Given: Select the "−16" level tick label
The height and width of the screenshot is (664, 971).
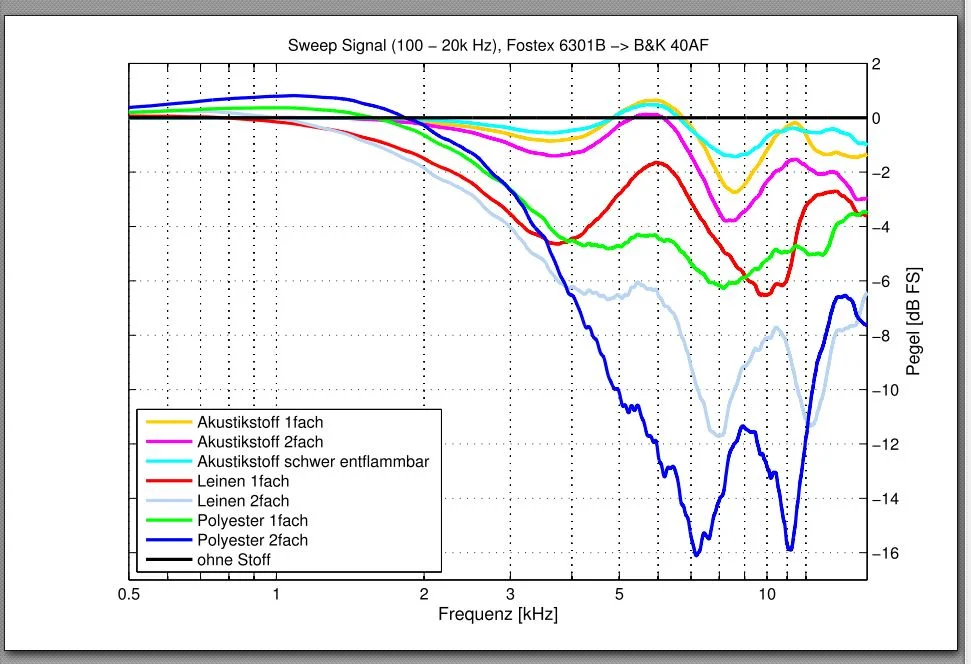Looking at the screenshot, I should (885, 553).
